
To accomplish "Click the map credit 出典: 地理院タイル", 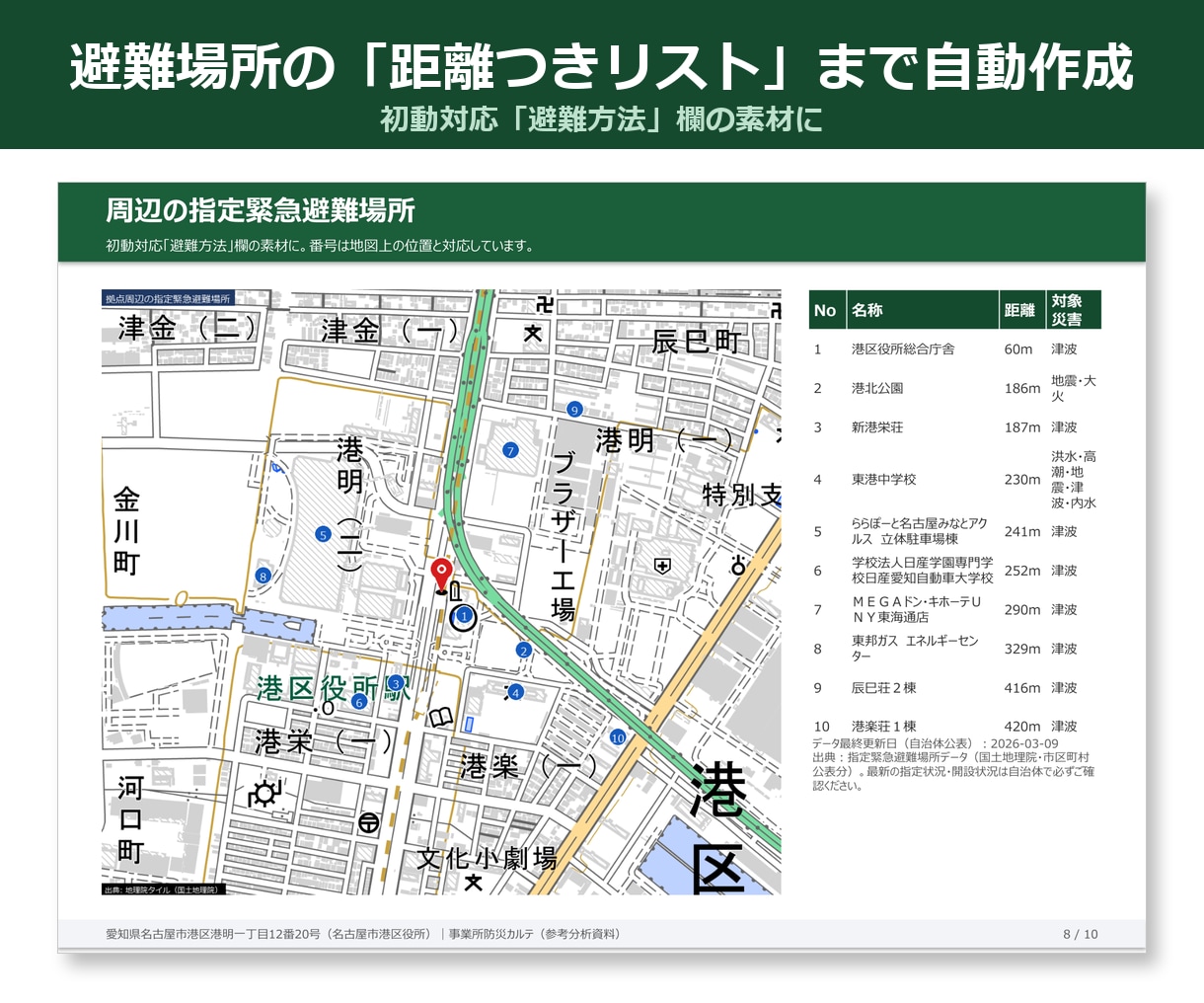I will [164, 889].
